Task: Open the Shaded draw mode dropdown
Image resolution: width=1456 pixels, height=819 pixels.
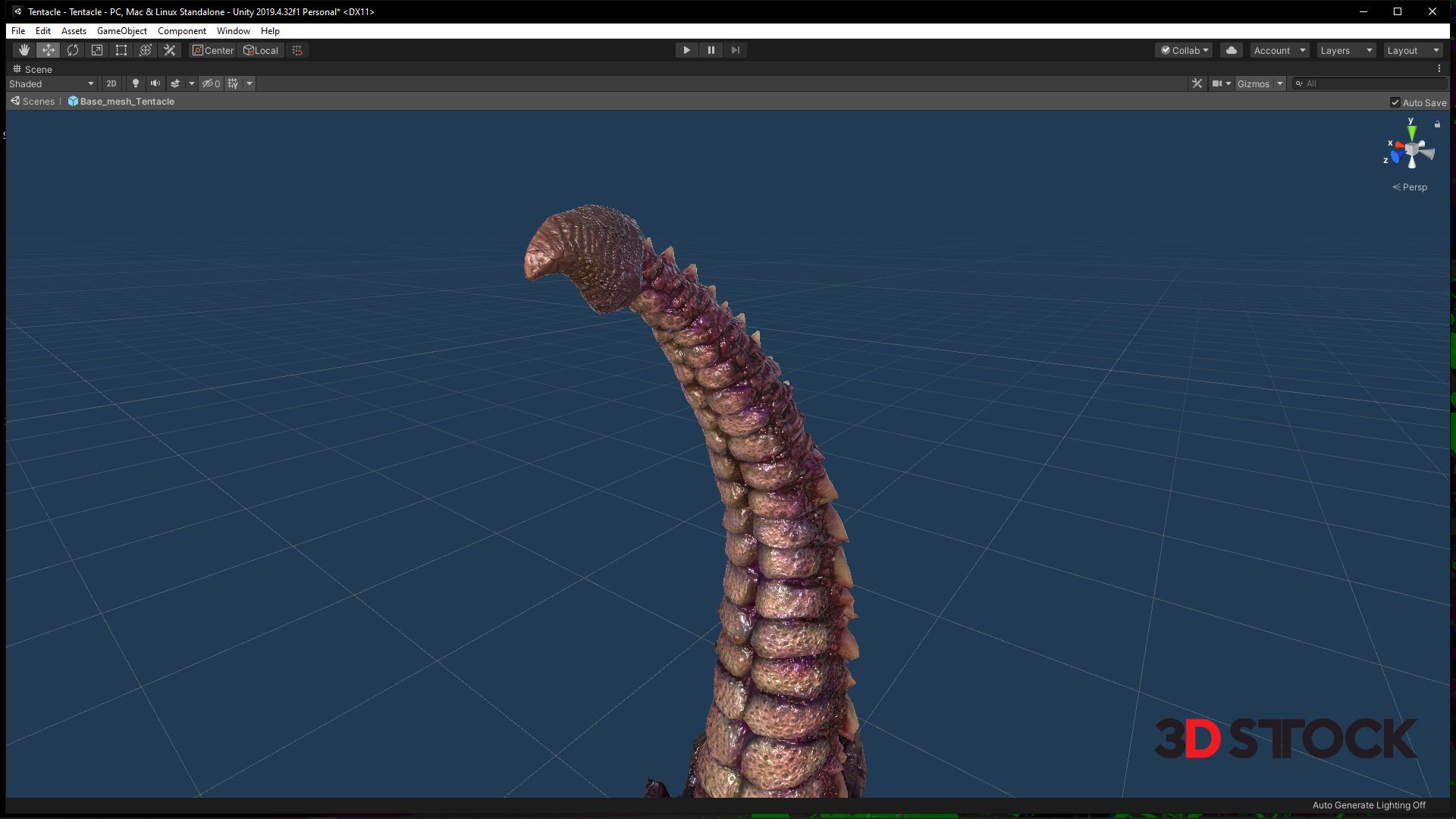Action: pos(52,83)
